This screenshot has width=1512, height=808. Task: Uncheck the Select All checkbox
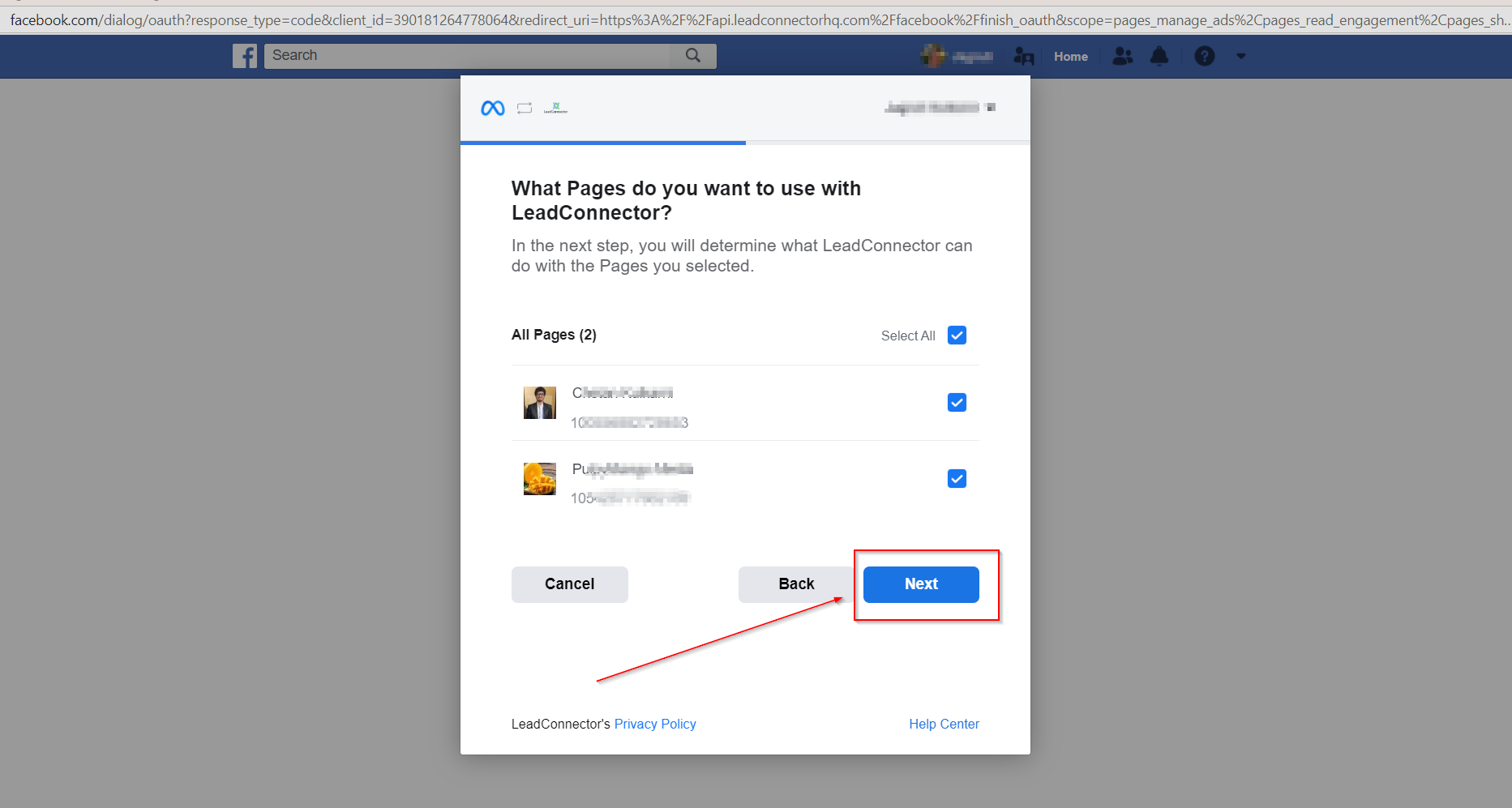pyautogui.click(x=957, y=336)
